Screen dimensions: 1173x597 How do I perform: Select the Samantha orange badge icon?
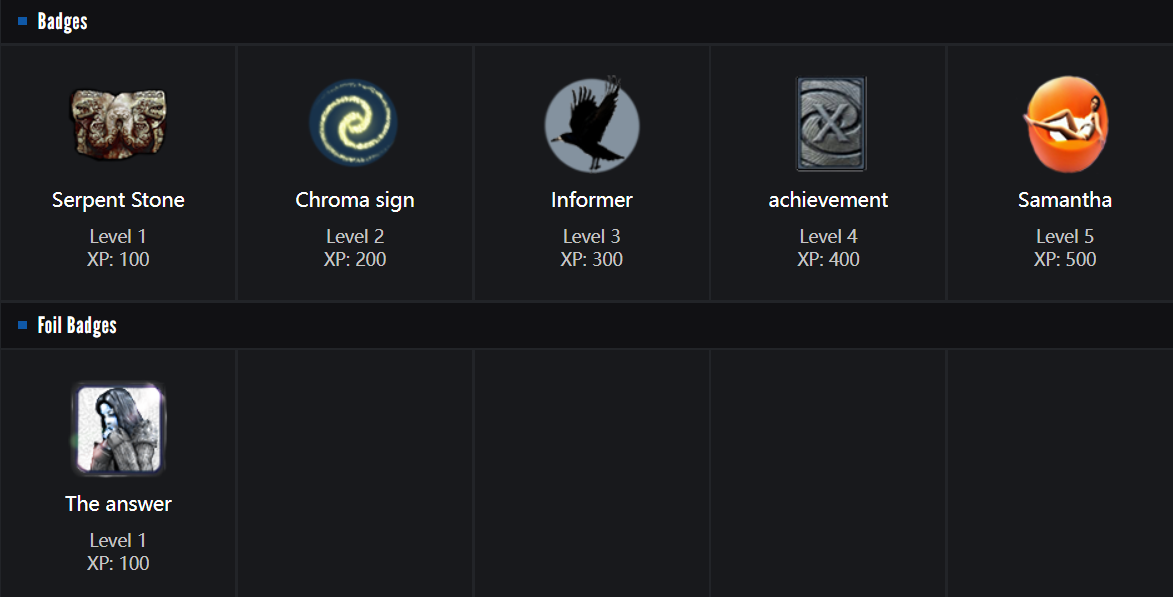[x=1066, y=124]
